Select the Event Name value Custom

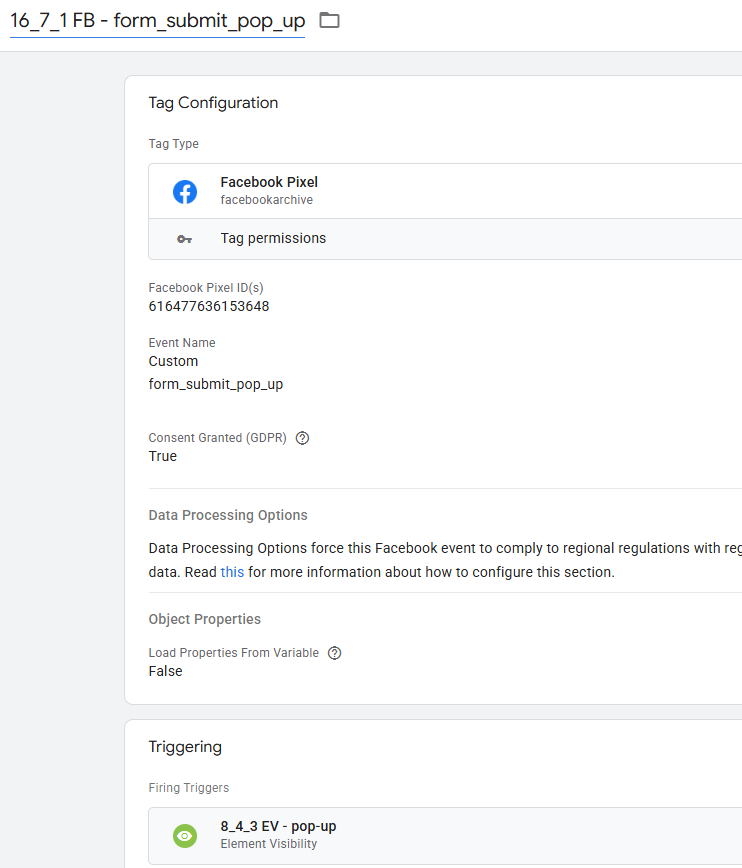pyautogui.click(x=173, y=361)
